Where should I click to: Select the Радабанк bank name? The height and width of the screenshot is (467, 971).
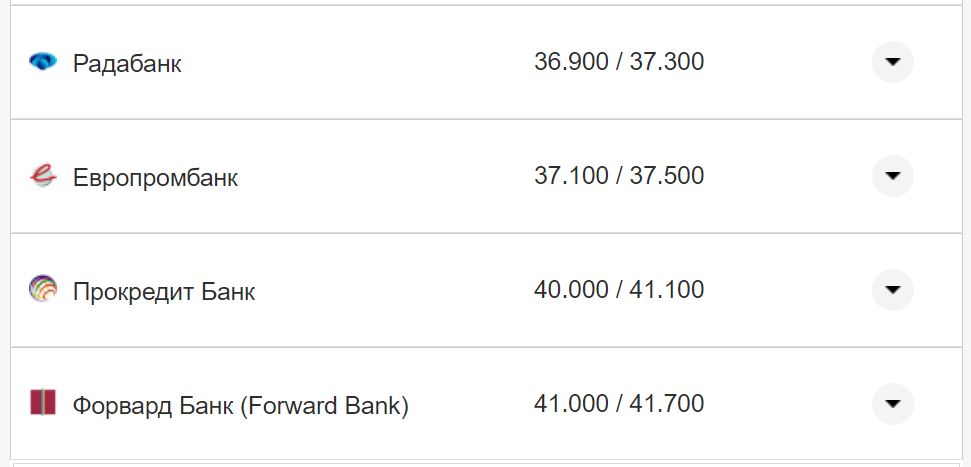pyautogui.click(x=127, y=64)
